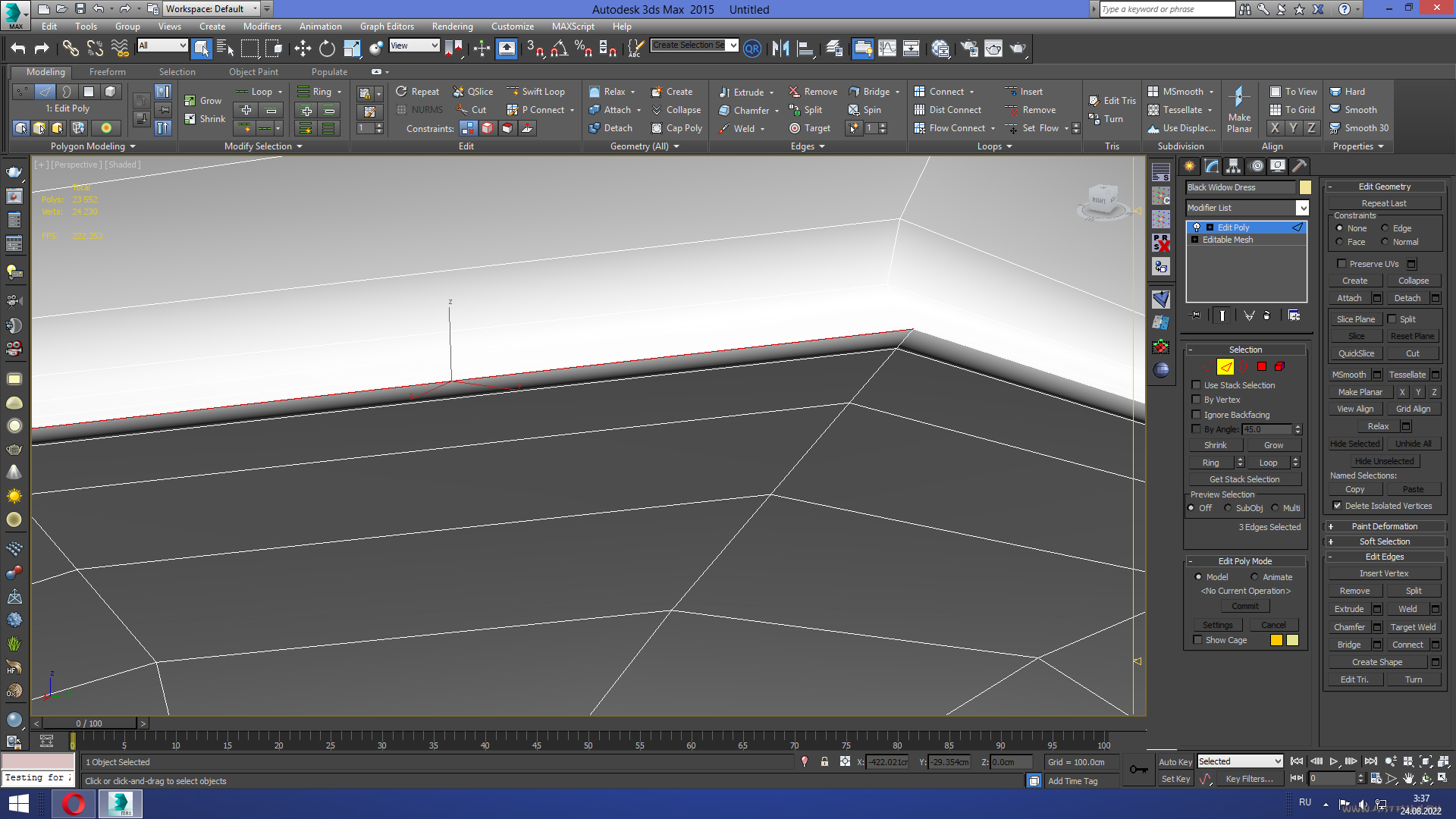Click the Mirror tool icon

click(780, 49)
